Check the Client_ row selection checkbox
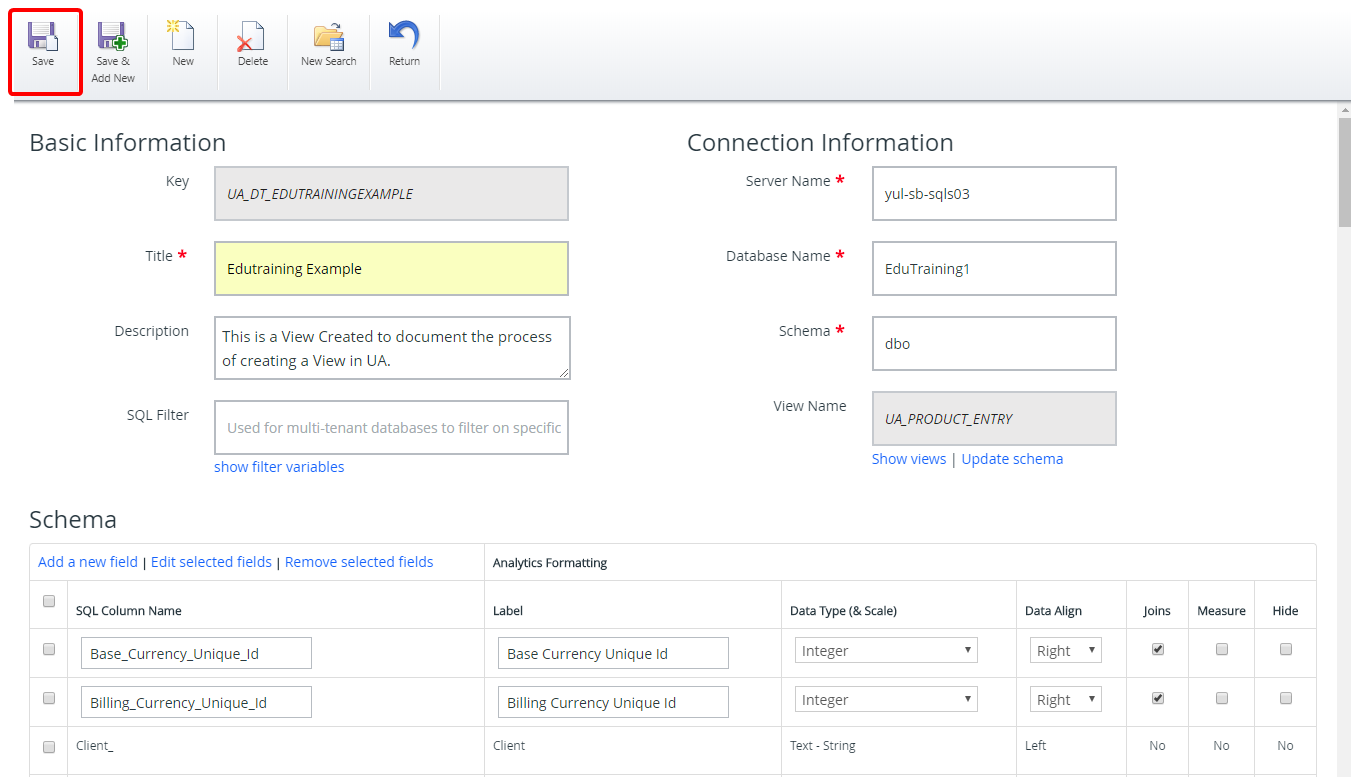1351x777 pixels. click(49, 747)
